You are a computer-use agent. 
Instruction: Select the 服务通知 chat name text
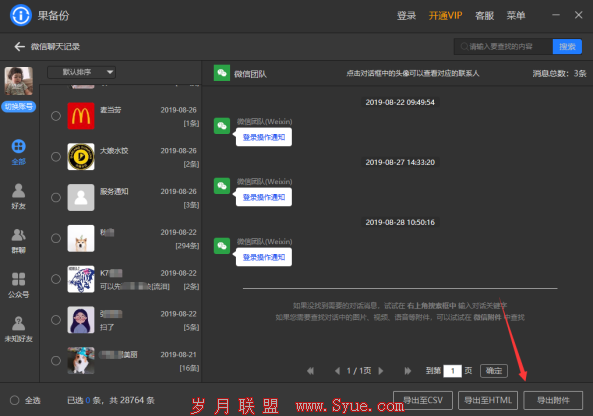114,191
